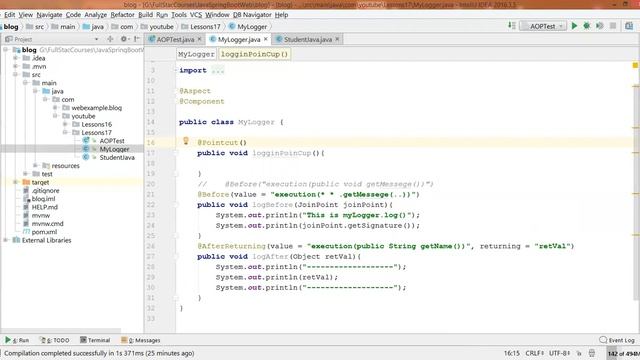This screenshot has height=360, width=640.
Task: Open the Terminal tool window
Action: tap(95, 340)
